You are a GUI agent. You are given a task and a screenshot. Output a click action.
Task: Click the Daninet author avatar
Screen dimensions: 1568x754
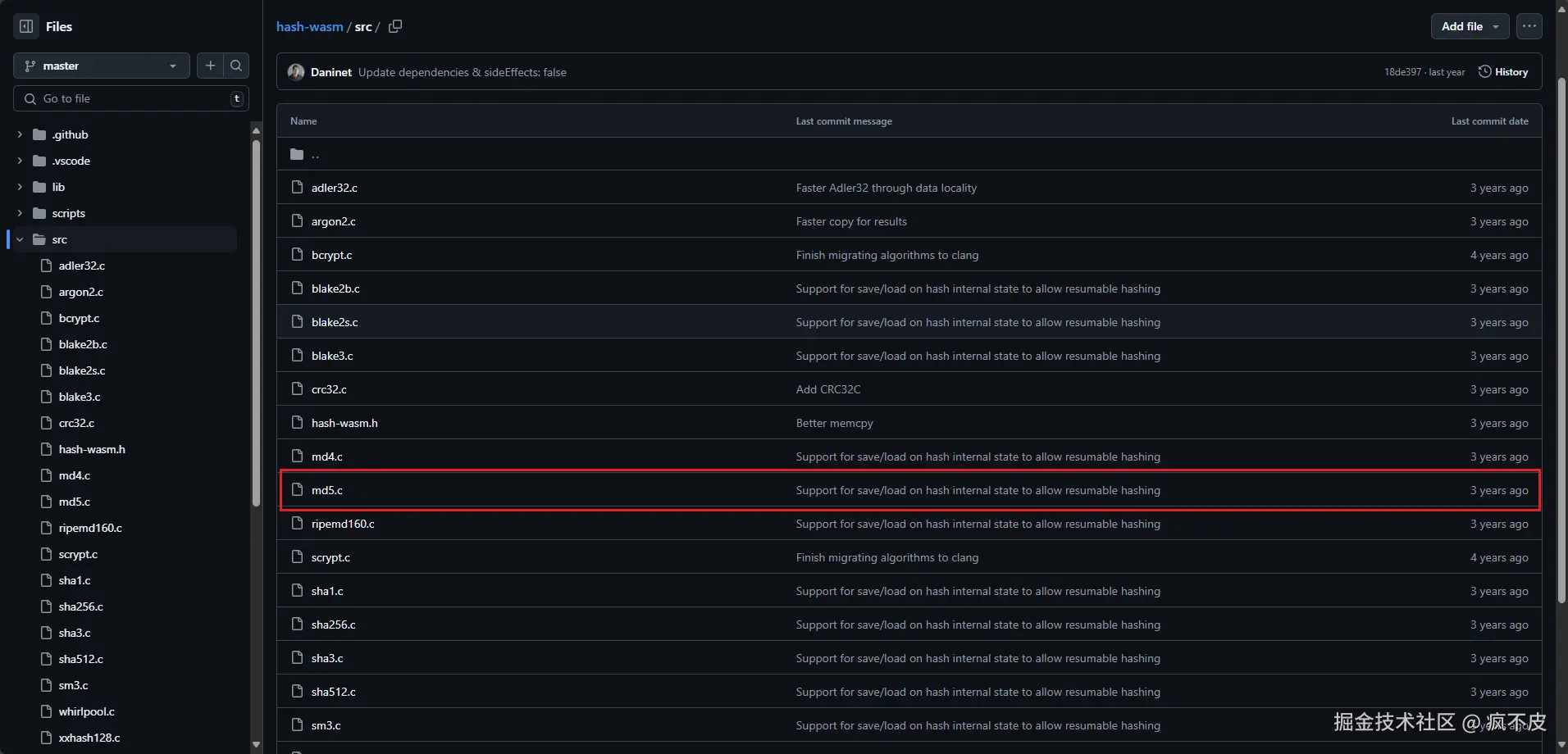(296, 72)
